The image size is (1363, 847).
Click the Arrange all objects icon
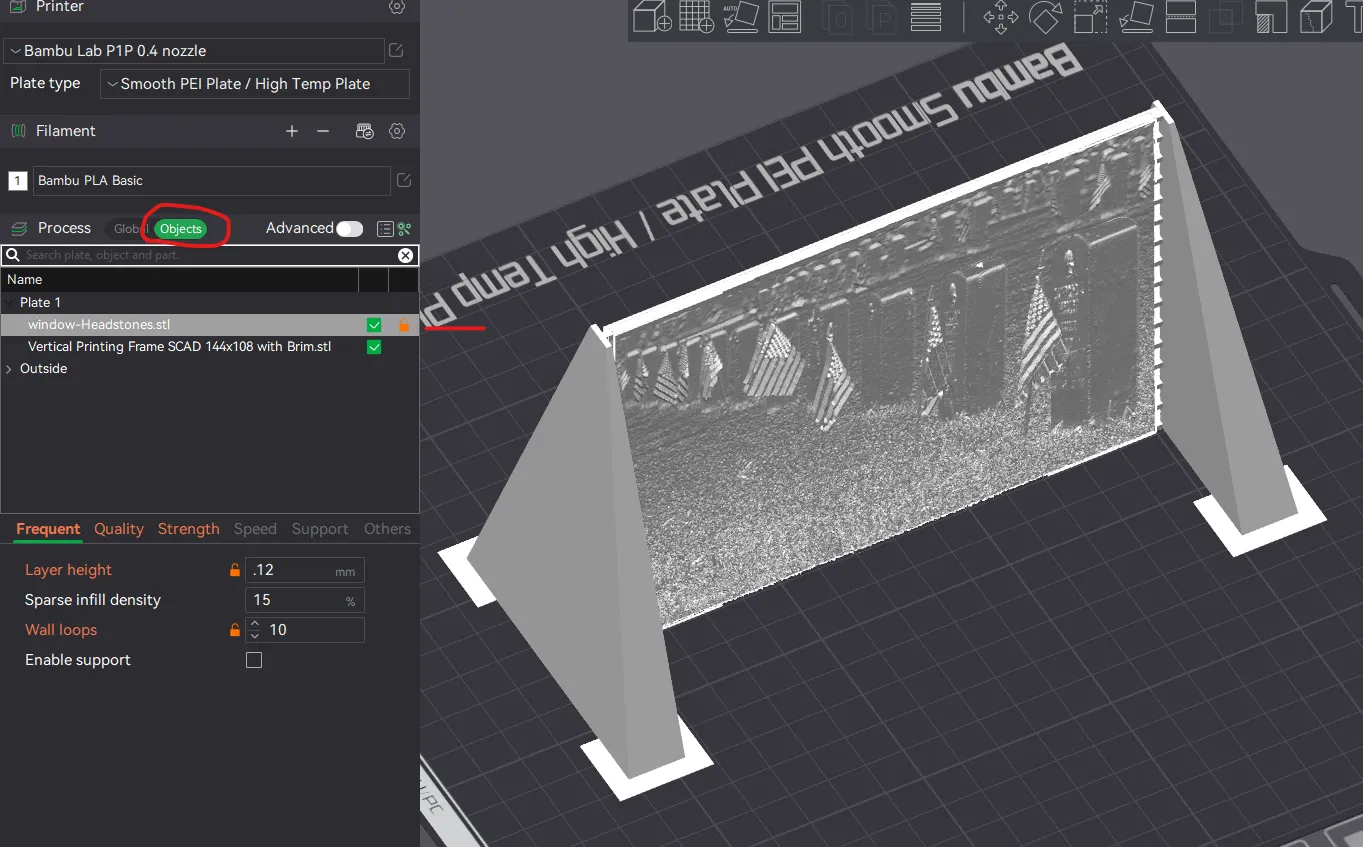pos(785,17)
